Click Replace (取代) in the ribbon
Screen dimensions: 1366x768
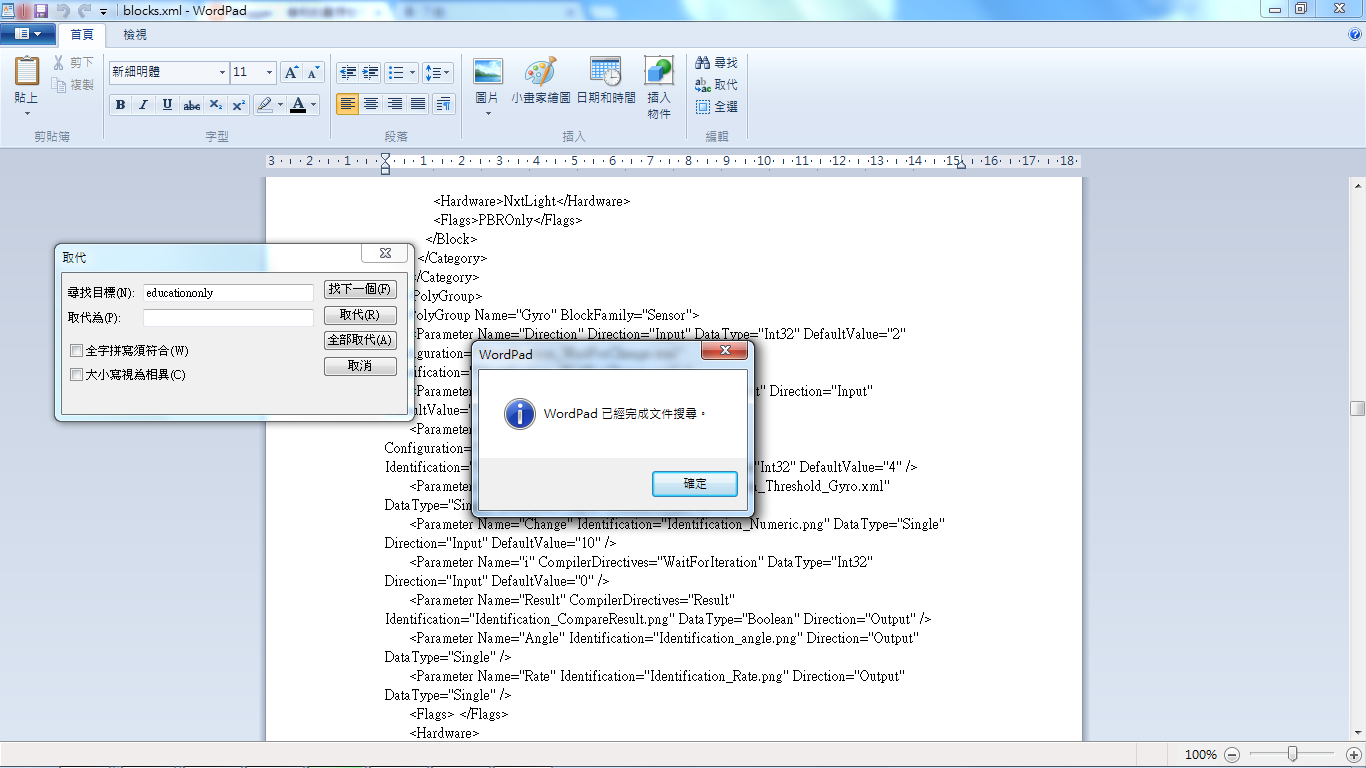716,85
